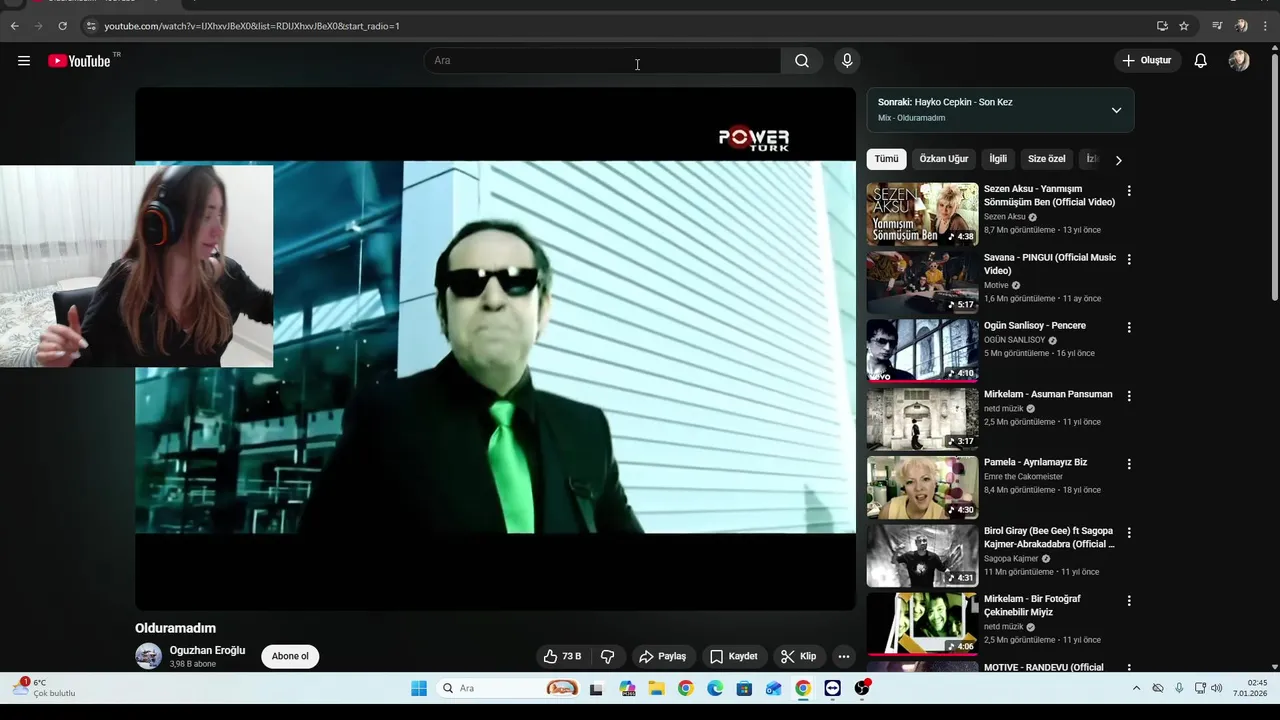Create a clip with Klip button
1280x720 pixels.
tap(799, 657)
